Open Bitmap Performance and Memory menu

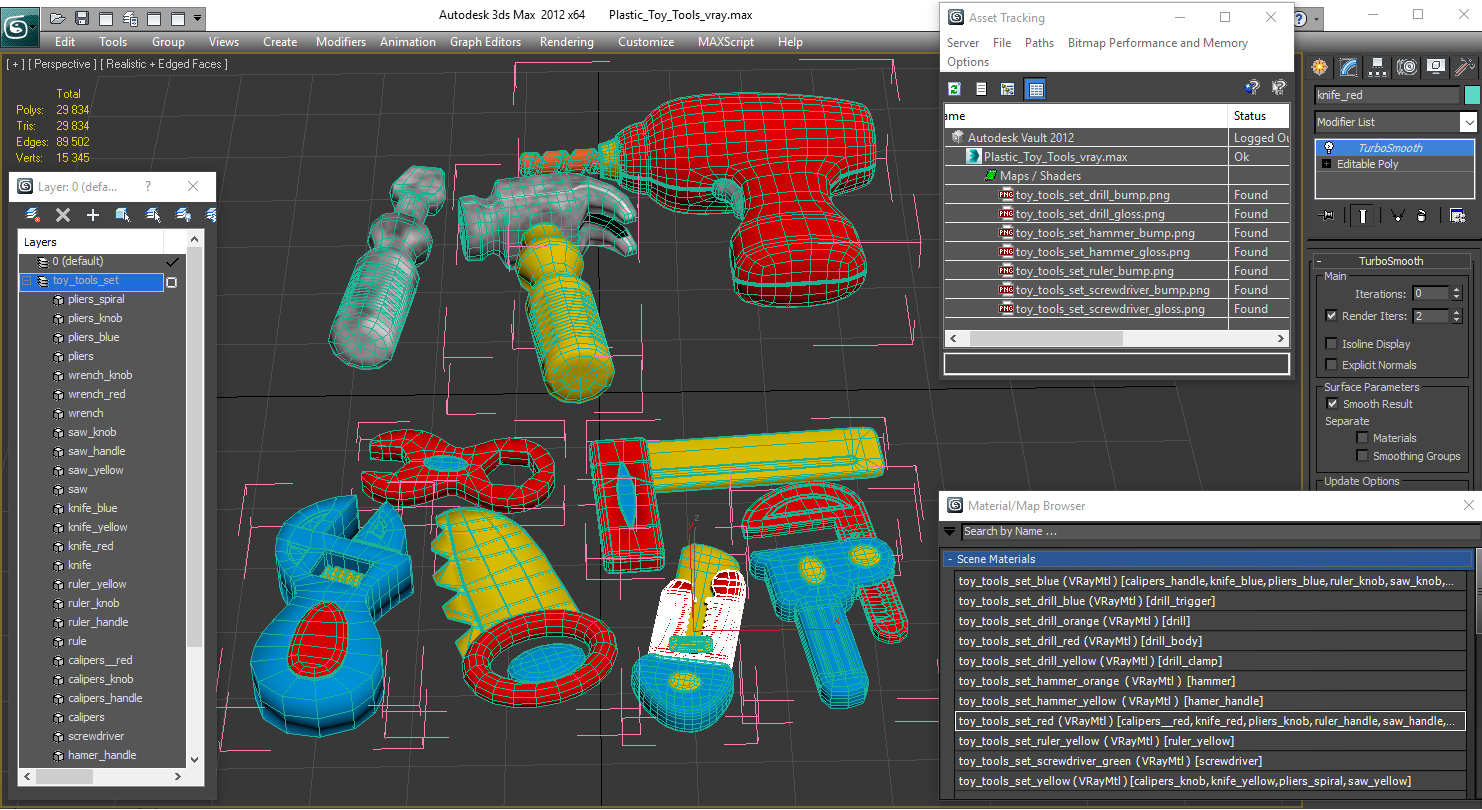click(x=1157, y=43)
